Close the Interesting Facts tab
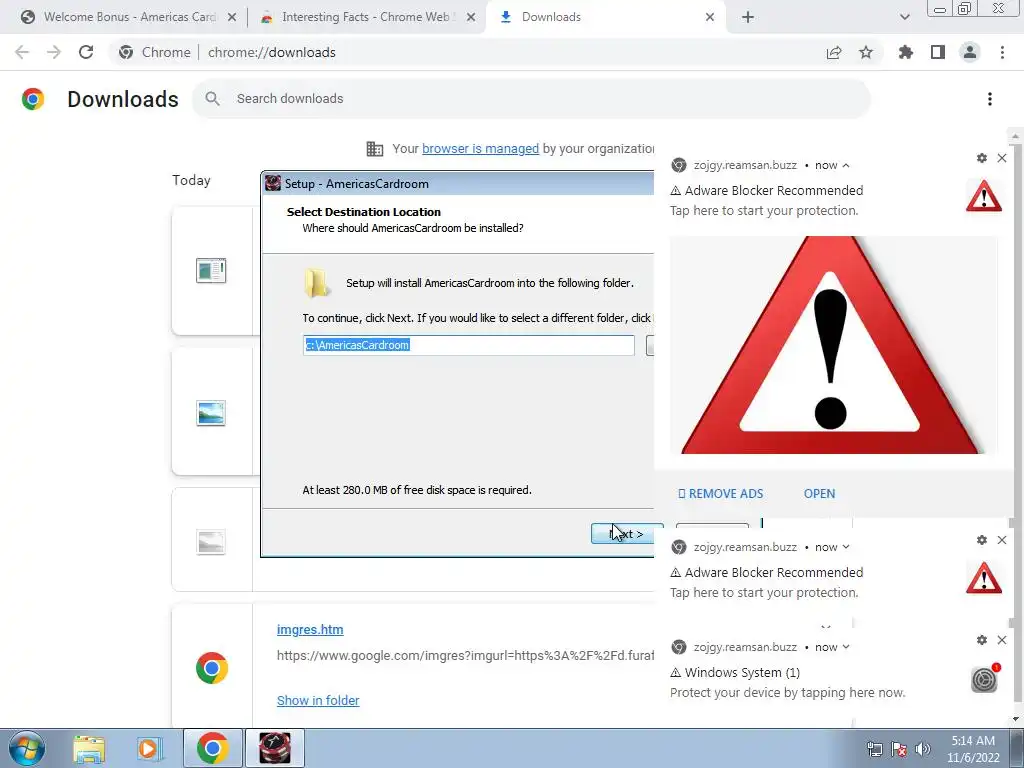 [x=471, y=18]
